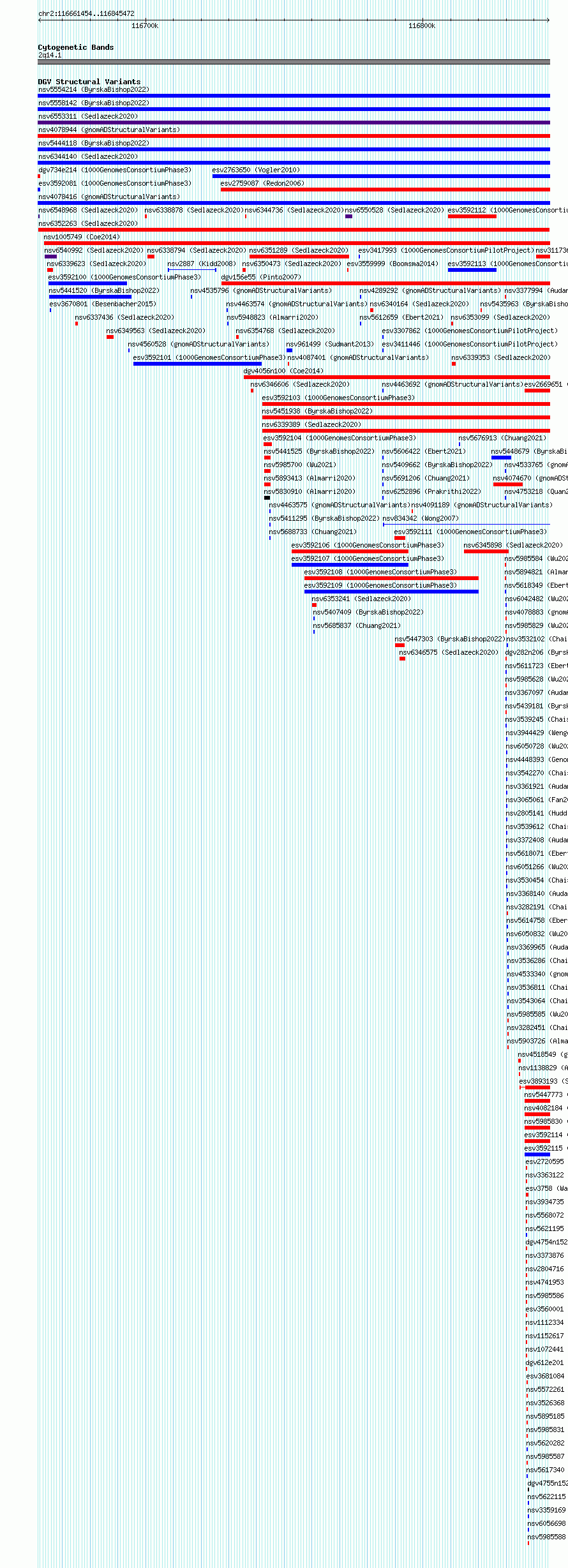
Task: Click the 2q14.1 band label
Action: 50,56
